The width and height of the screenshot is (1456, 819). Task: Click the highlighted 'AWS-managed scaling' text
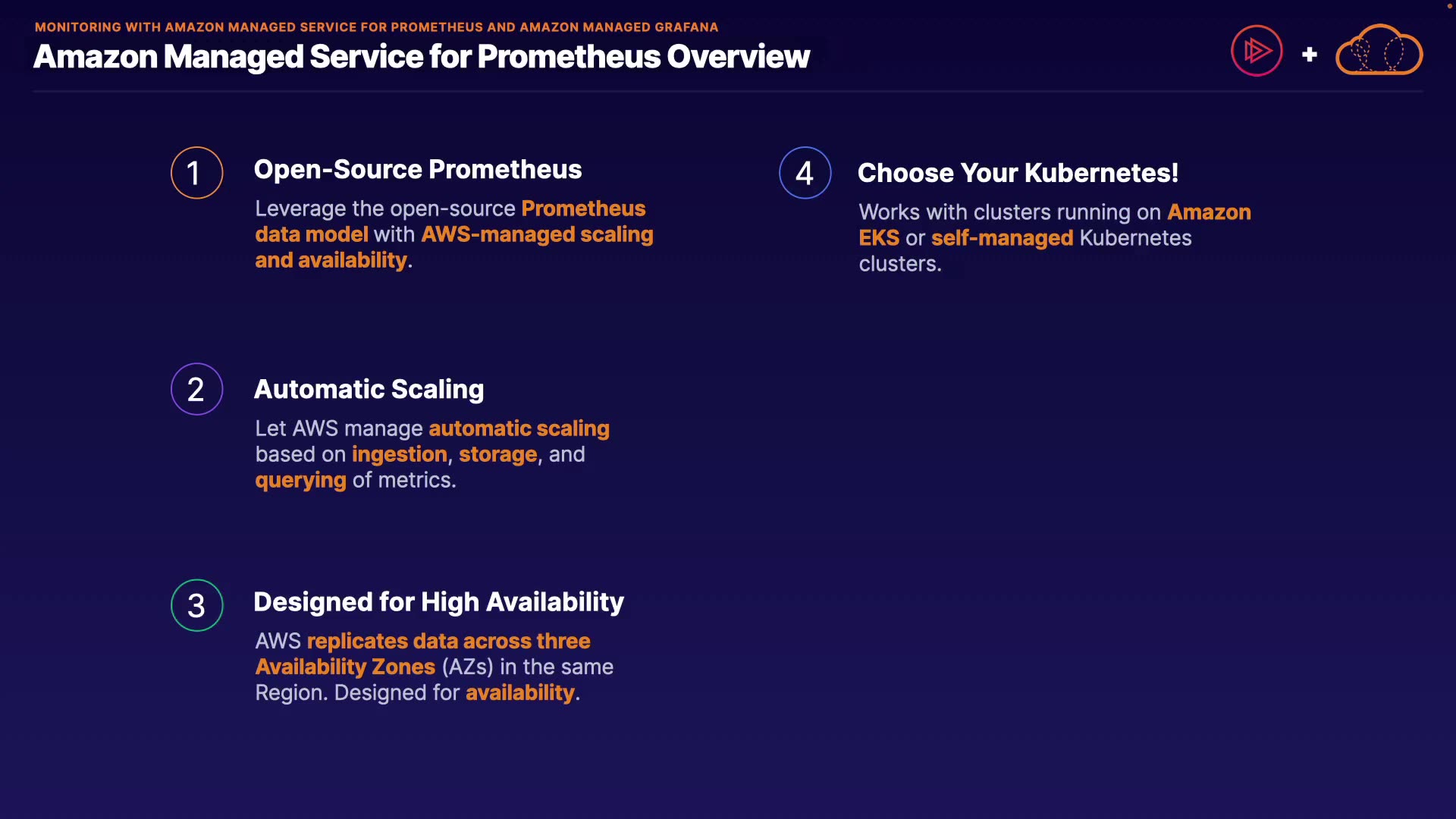pos(537,234)
